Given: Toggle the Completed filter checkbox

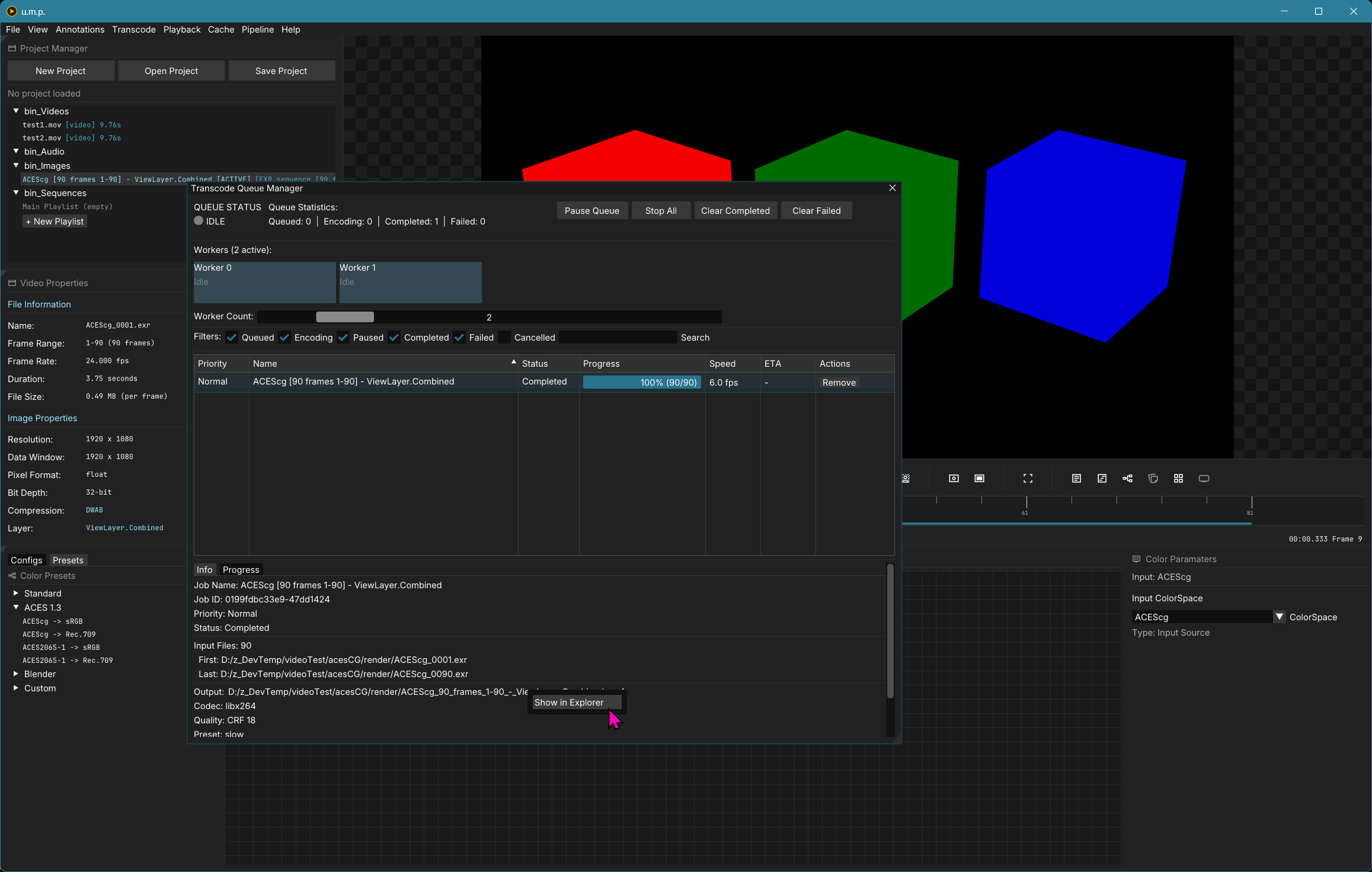Looking at the screenshot, I should point(394,338).
